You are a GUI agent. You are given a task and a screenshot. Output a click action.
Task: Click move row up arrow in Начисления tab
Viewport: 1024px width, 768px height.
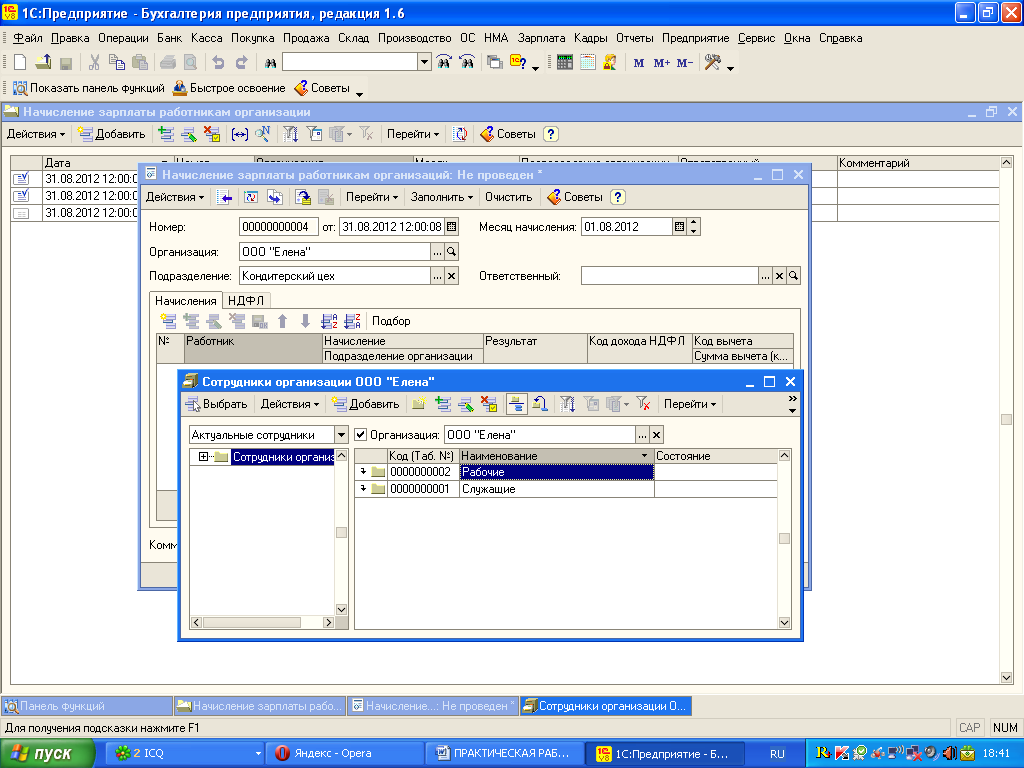pyautogui.click(x=282, y=321)
